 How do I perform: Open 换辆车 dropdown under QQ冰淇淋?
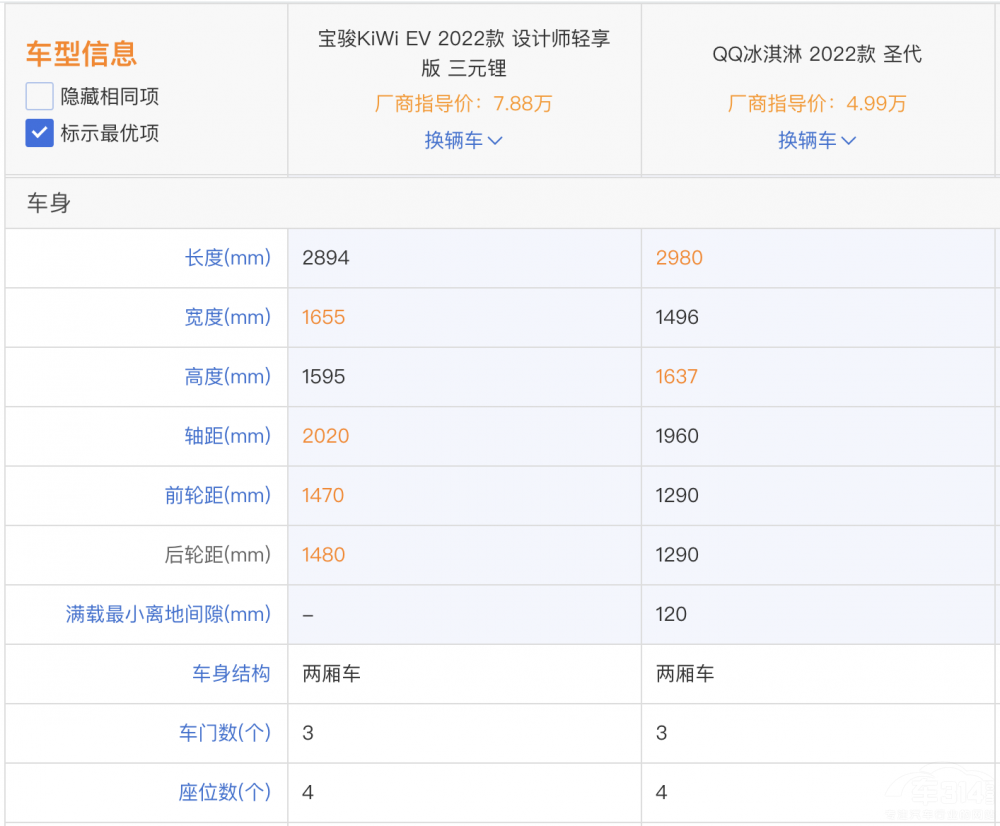(x=817, y=141)
